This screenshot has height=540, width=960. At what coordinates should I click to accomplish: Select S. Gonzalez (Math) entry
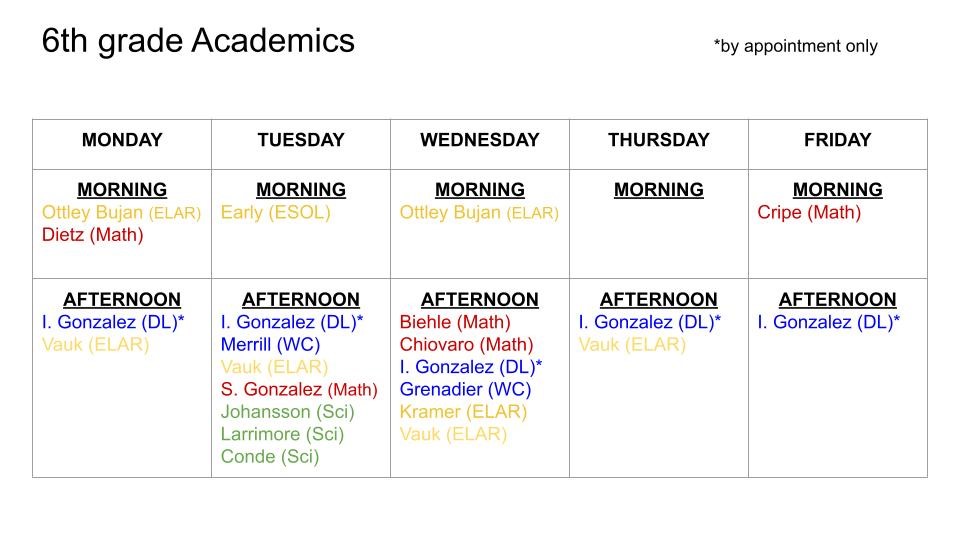point(299,389)
